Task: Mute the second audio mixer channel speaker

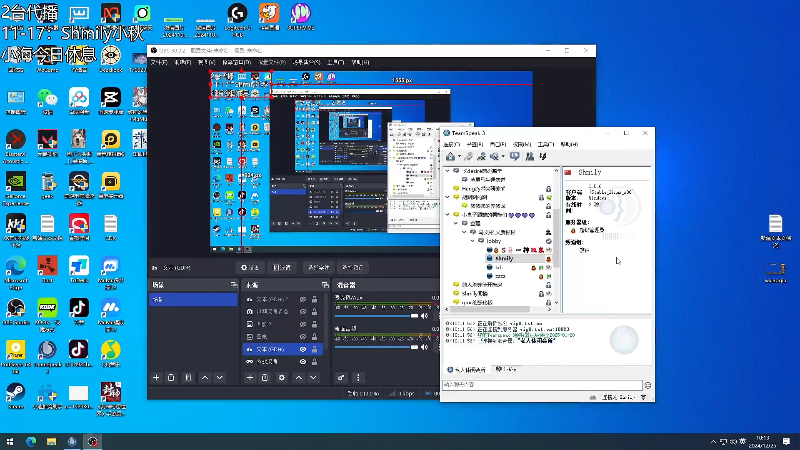Action: point(424,347)
